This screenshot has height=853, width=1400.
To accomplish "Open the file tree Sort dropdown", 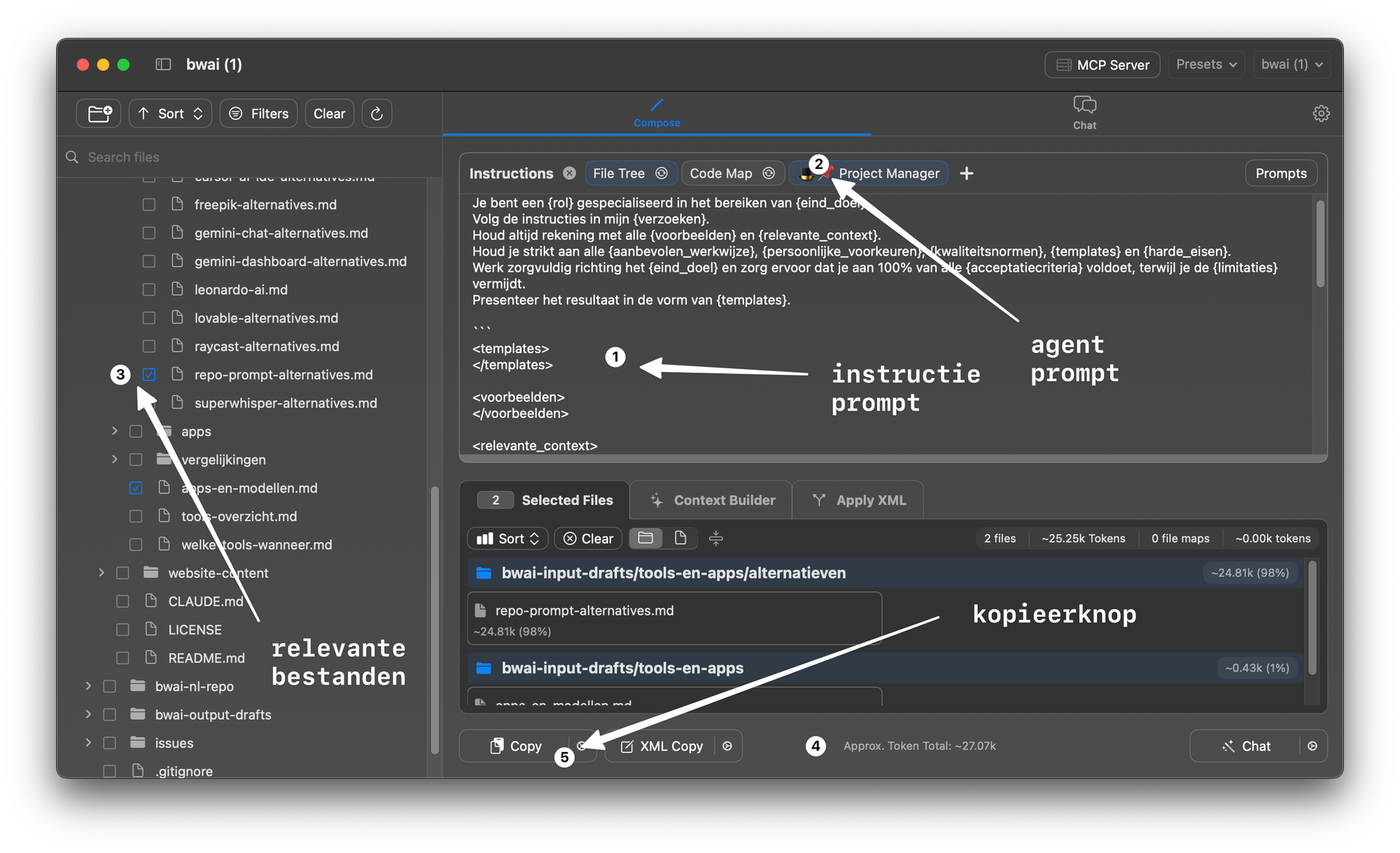I will click(x=170, y=113).
